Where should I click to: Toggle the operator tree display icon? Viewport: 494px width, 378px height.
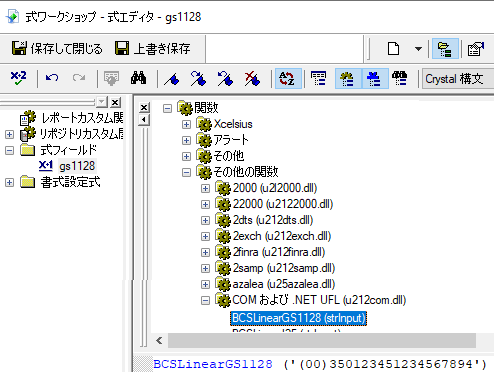click(x=375, y=79)
